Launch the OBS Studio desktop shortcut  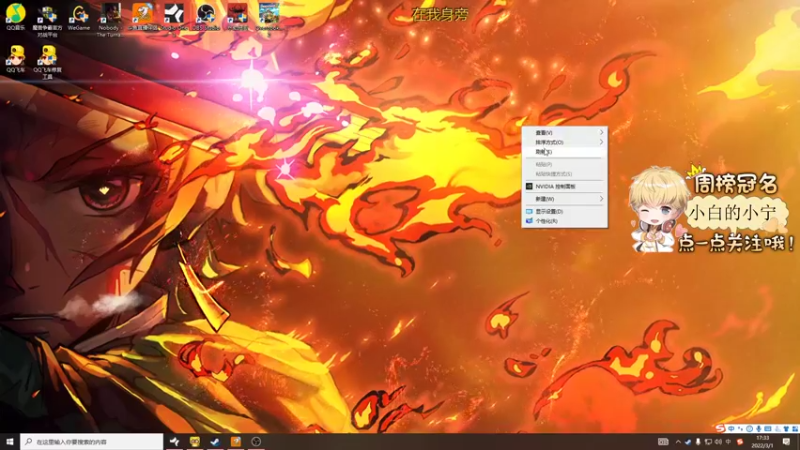206,16
